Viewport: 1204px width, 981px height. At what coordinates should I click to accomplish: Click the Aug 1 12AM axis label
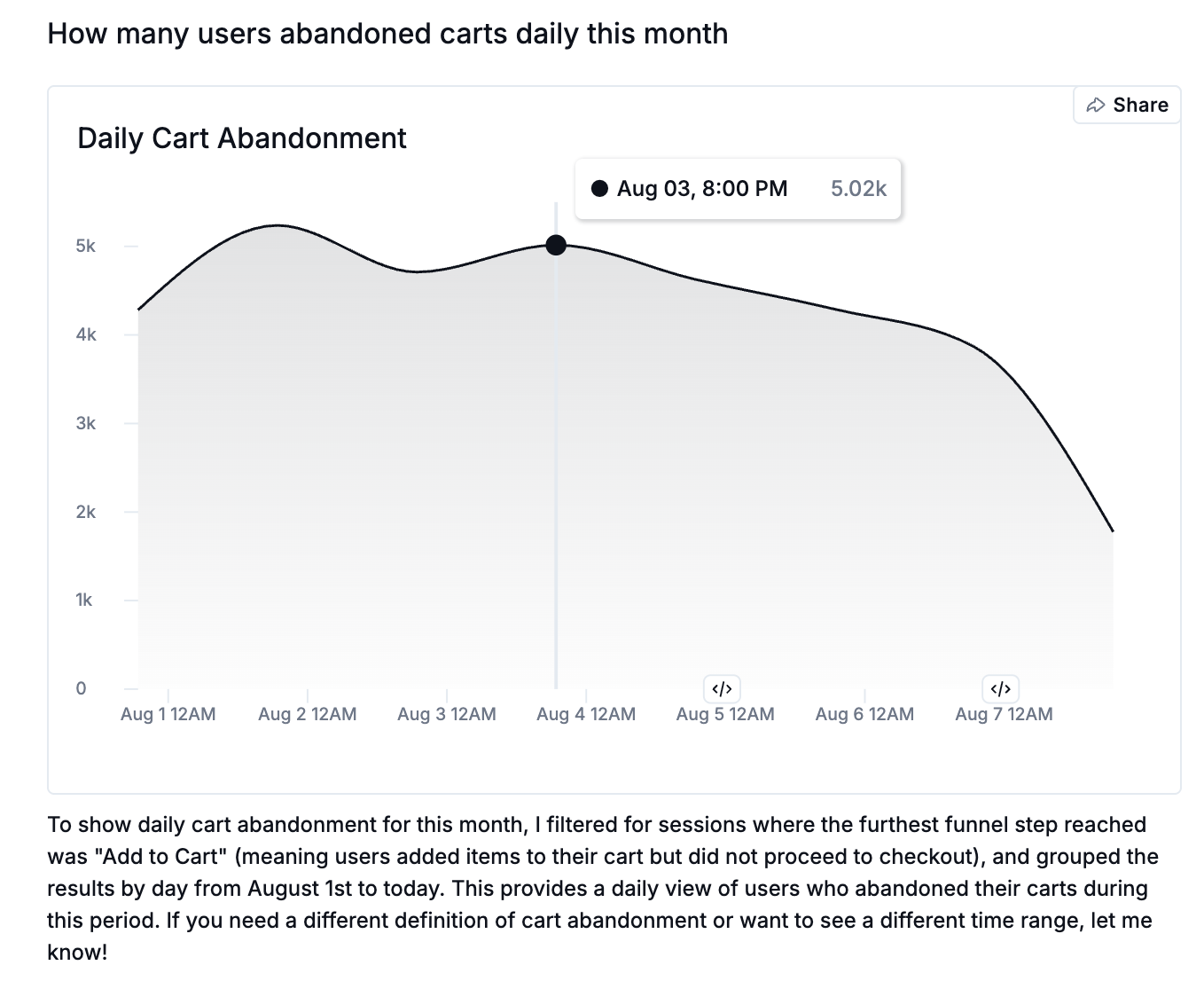[x=168, y=714]
